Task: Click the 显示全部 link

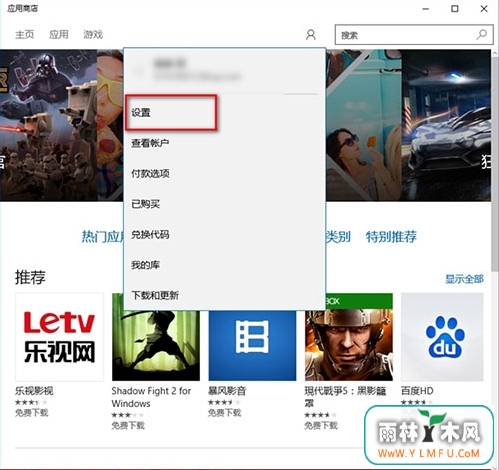Action: (x=464, y=279)
